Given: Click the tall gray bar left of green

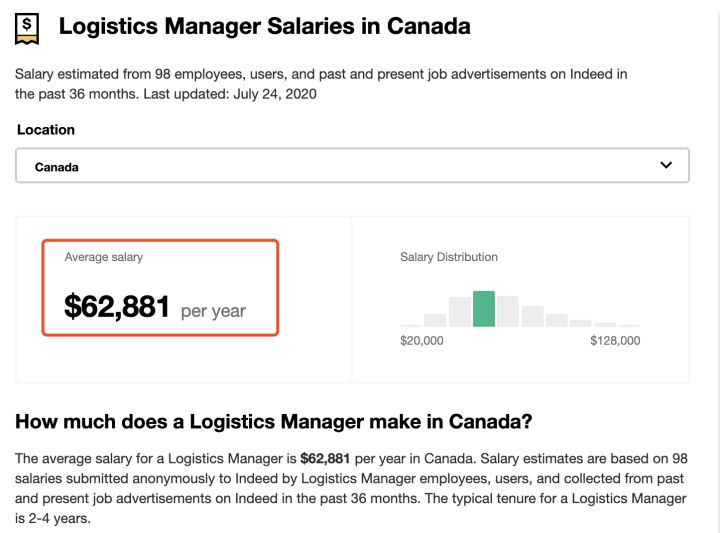Looking at the screenshot, I should coord(460,312).
